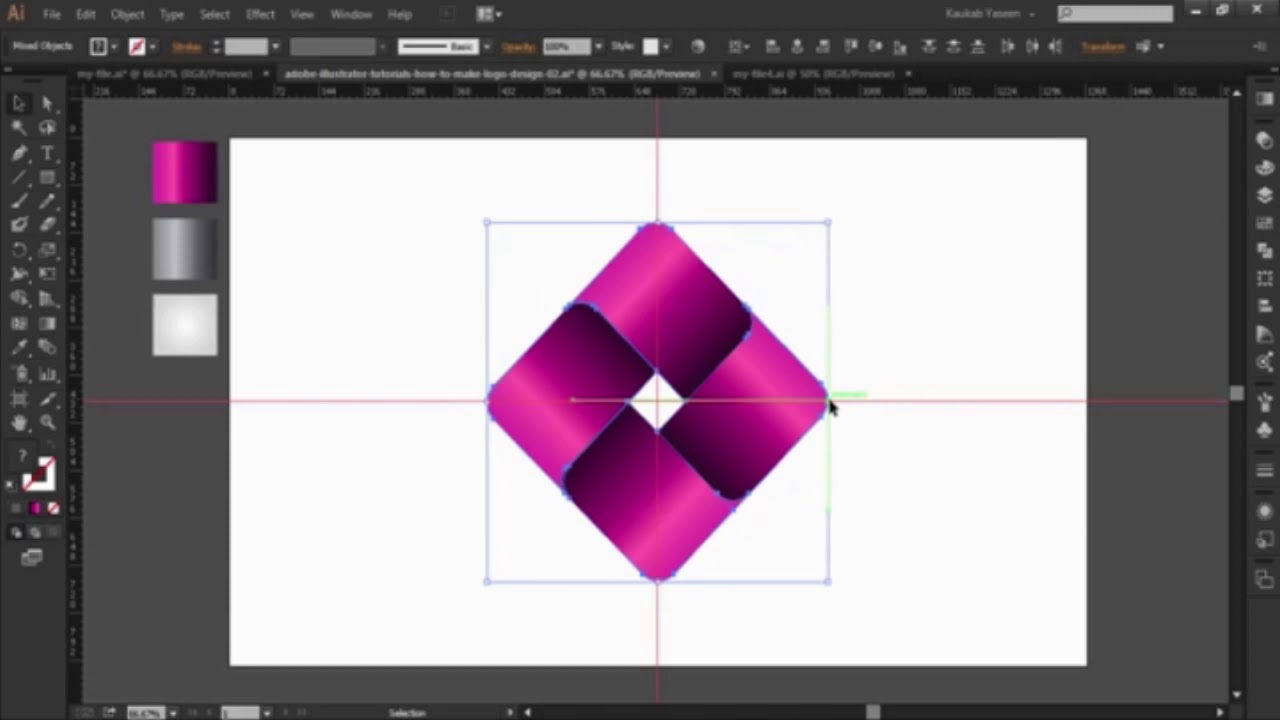Open the Arrange Documents dropdown
This screenshot has height=720, width=1280.
(x=489, y=15)
